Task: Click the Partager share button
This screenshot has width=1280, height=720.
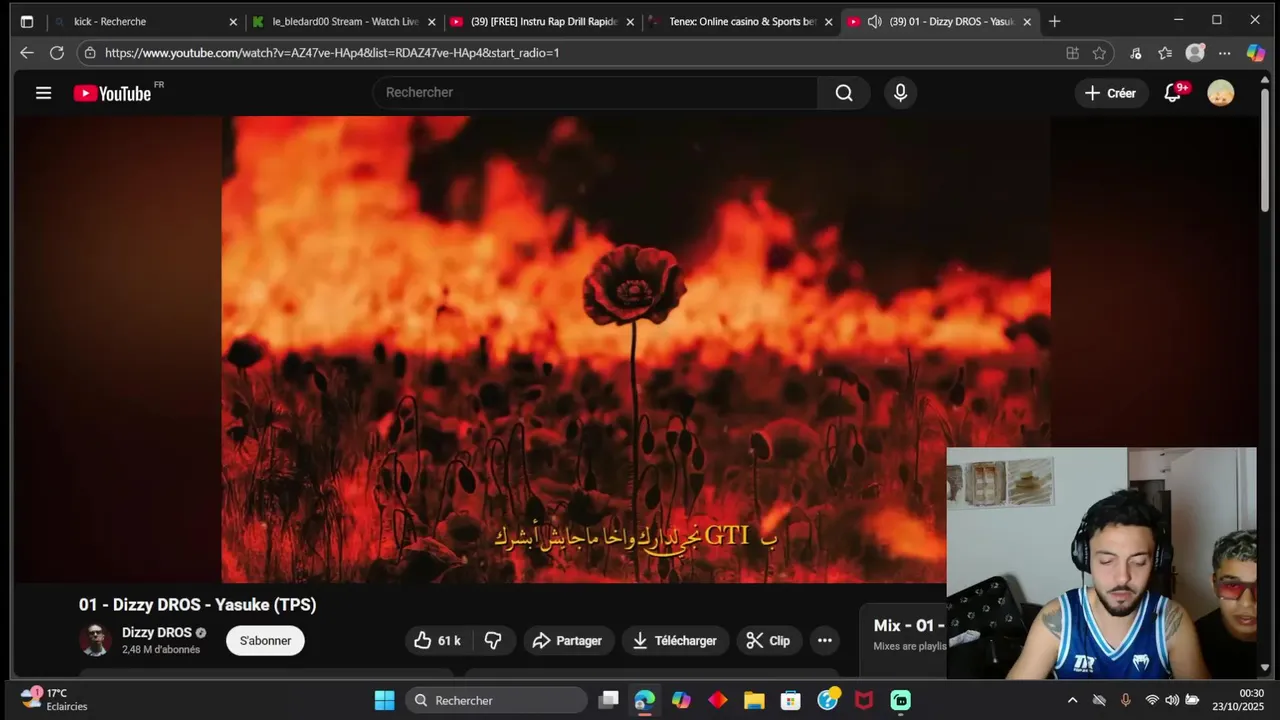Action: (567, 640)
